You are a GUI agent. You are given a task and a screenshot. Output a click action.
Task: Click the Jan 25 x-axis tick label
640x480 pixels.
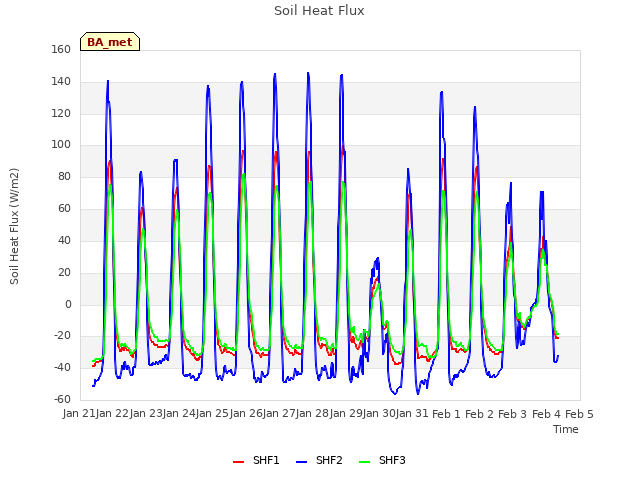(x=212, y=414)
